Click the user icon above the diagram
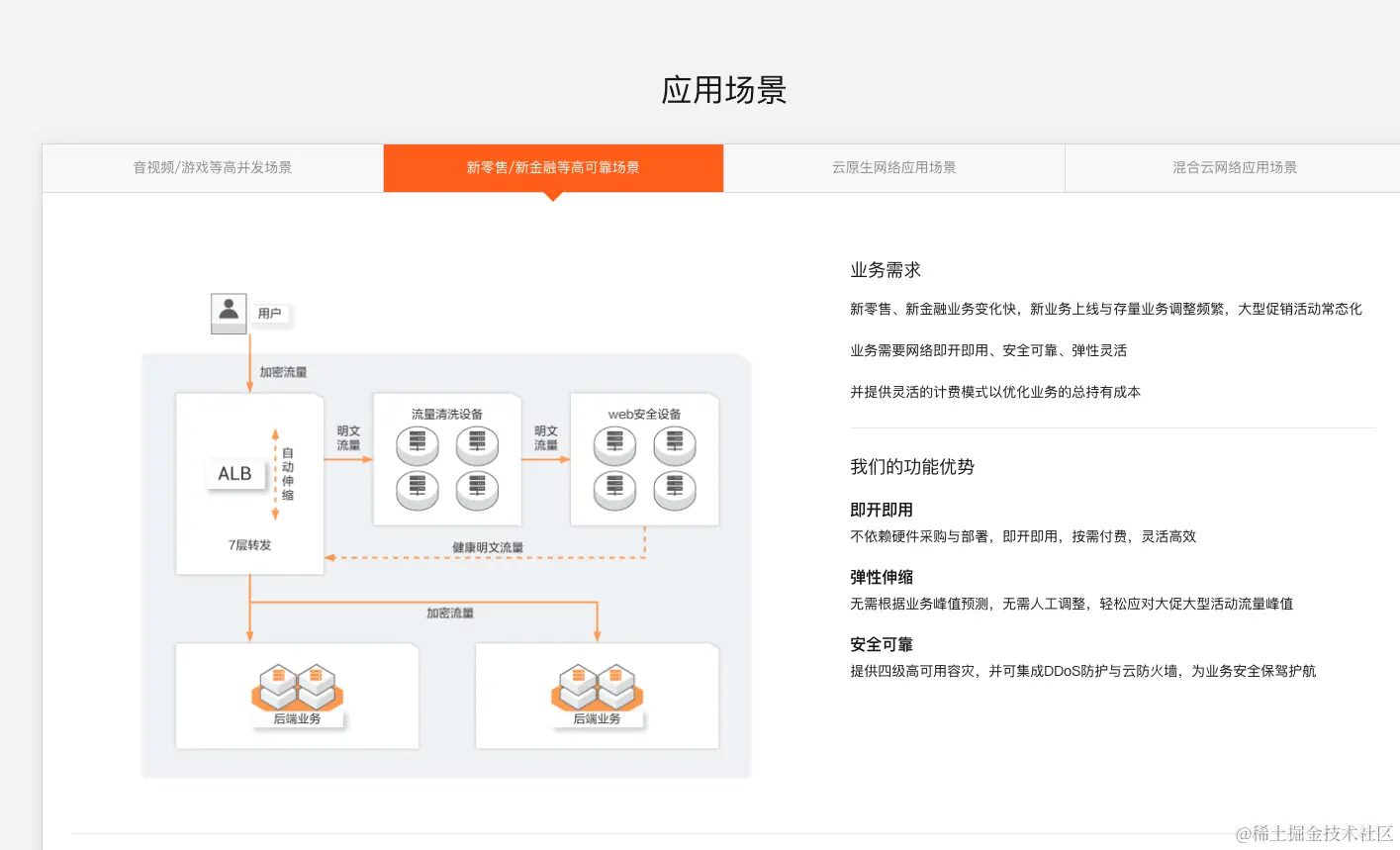The height and width of the screenshot is (850, 1400). pos(228,312)
